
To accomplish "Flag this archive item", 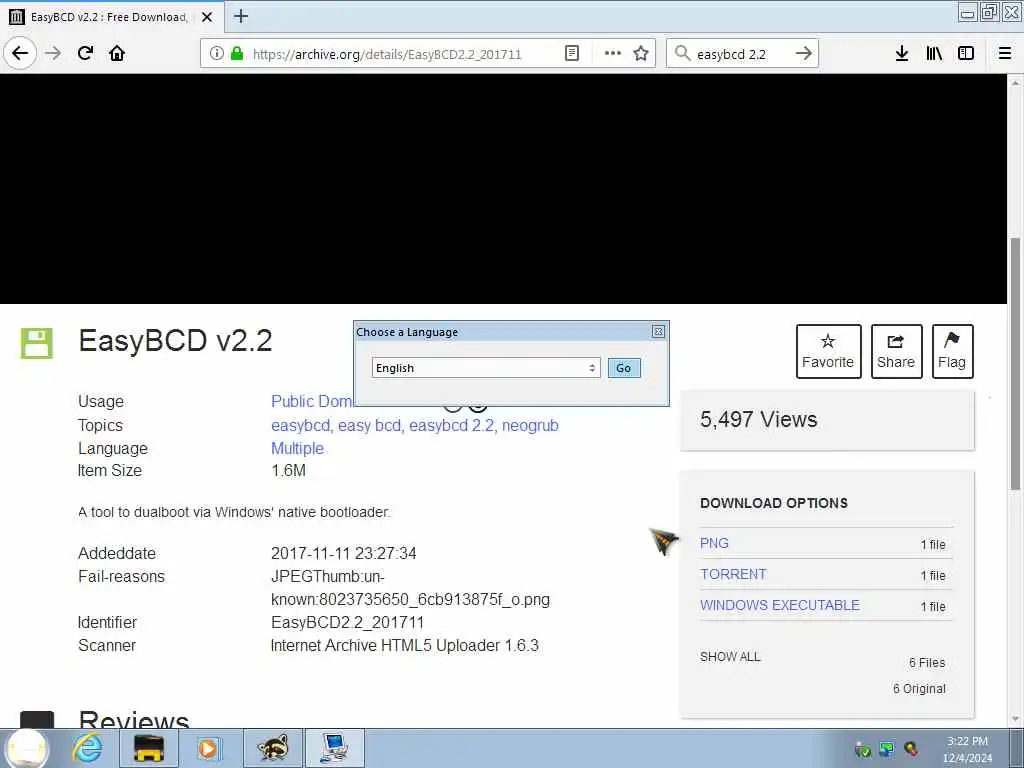I will pos(952,351).
